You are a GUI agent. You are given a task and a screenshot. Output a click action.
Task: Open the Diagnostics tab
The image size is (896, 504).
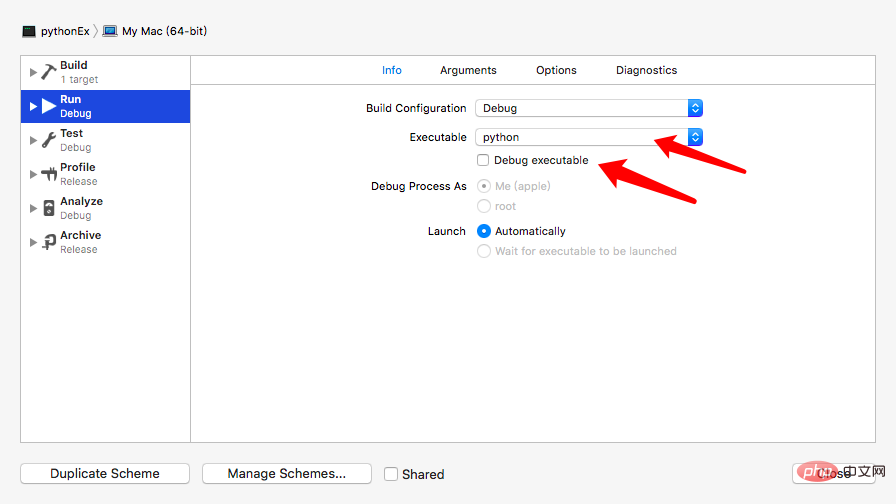646,70
